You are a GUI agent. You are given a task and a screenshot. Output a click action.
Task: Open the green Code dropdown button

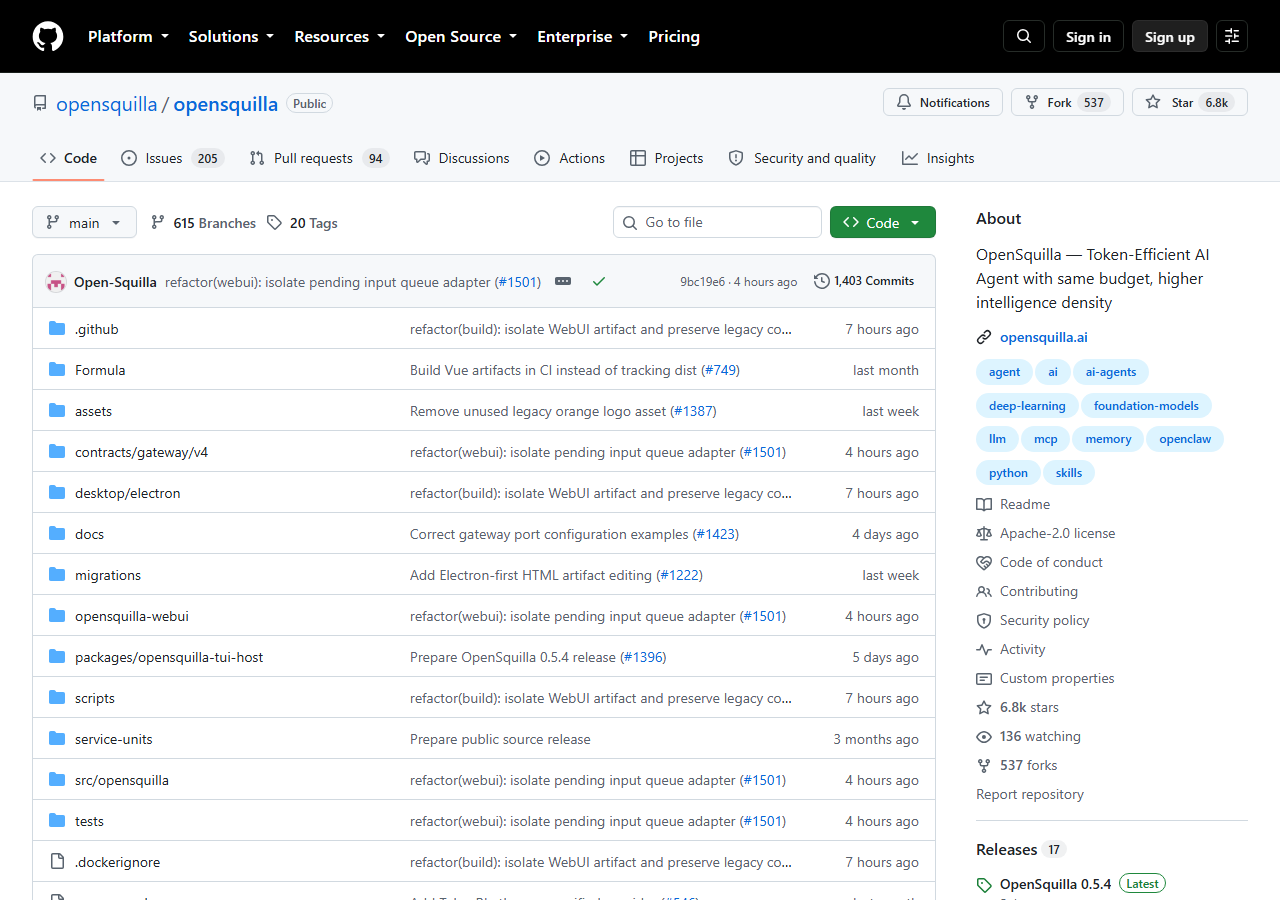(x=883, y=222)
